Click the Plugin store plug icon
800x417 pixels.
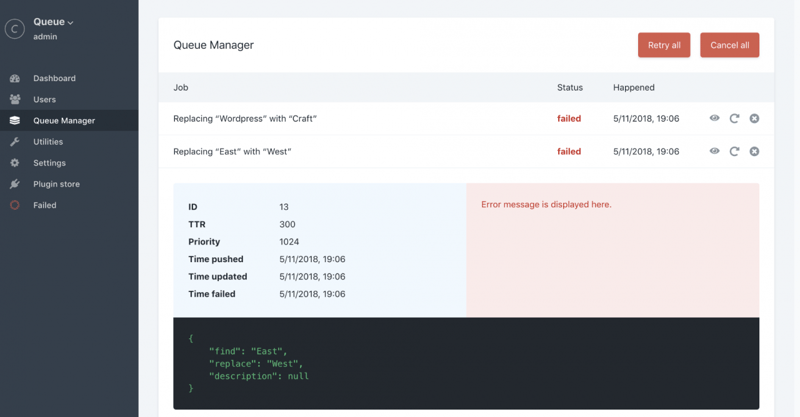point(15,184)
